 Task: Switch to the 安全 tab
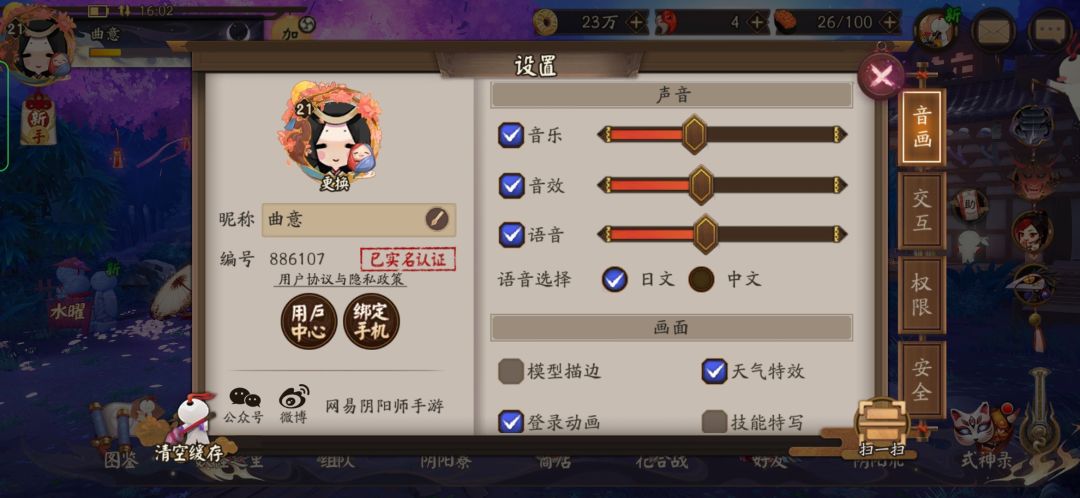coord(921,380)
